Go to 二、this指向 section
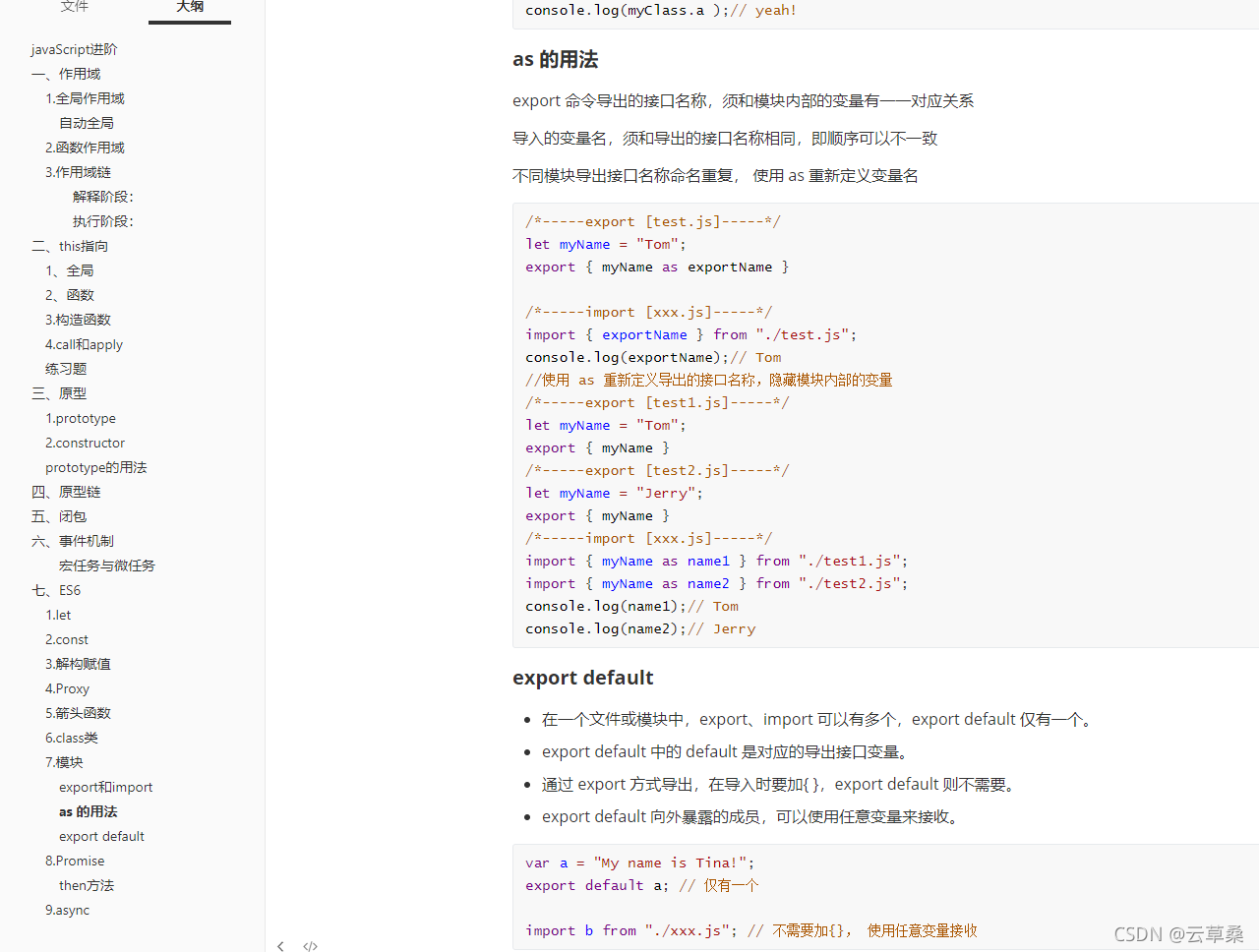Image resolution: width=1259 pixels, height=952 pixels. click(70, 246)
